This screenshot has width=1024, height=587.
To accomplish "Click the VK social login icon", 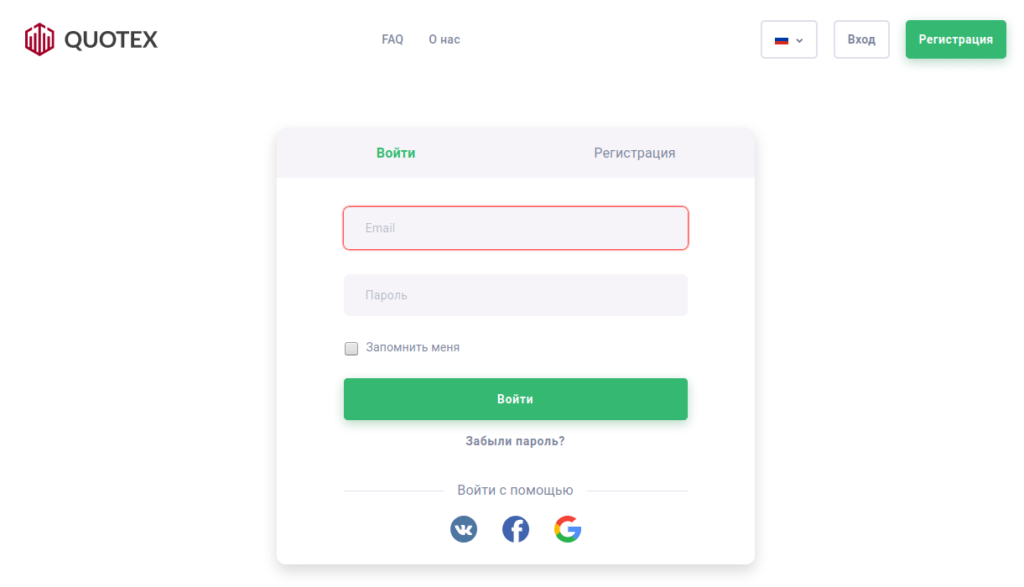I will (463, 529).
